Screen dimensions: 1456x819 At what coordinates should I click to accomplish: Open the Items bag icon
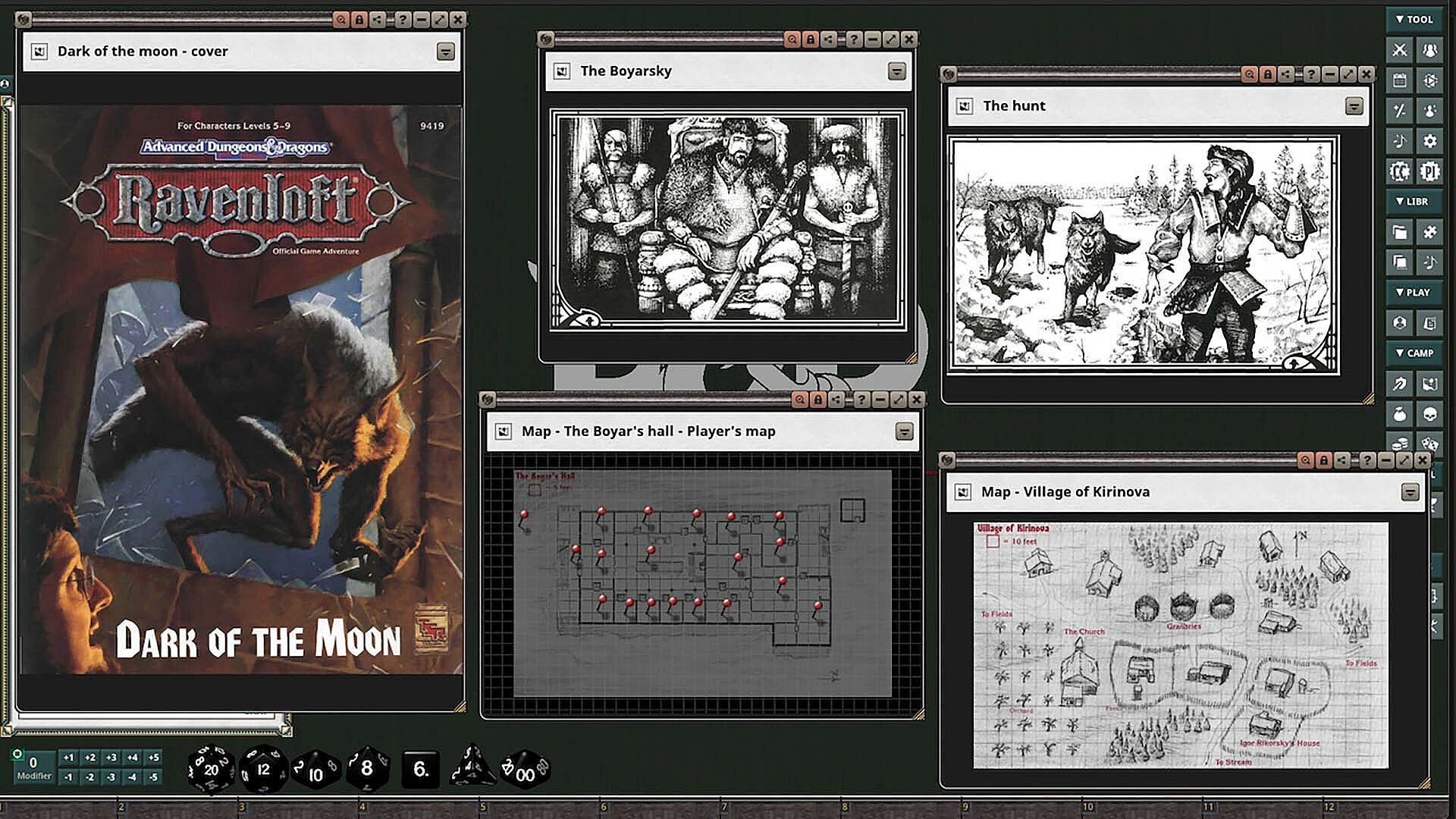pos(1400,414)
